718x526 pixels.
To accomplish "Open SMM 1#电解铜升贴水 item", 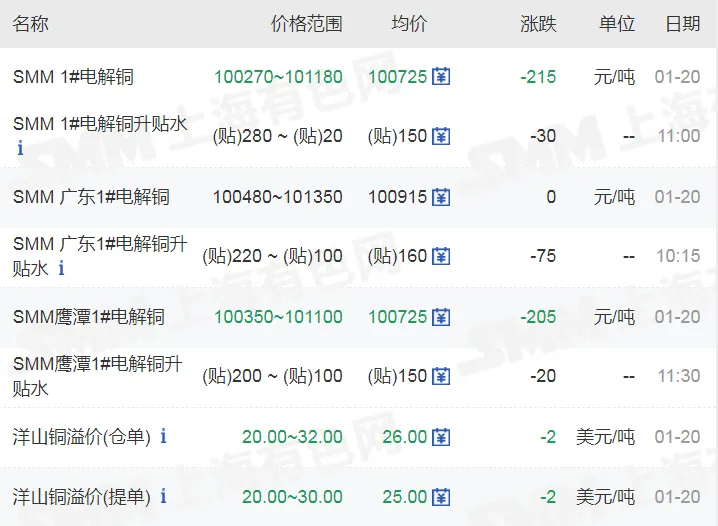I will (100, 124).
